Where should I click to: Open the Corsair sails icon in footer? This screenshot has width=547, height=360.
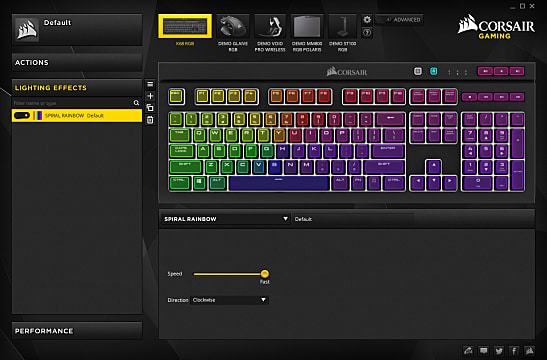click(530, 351)
